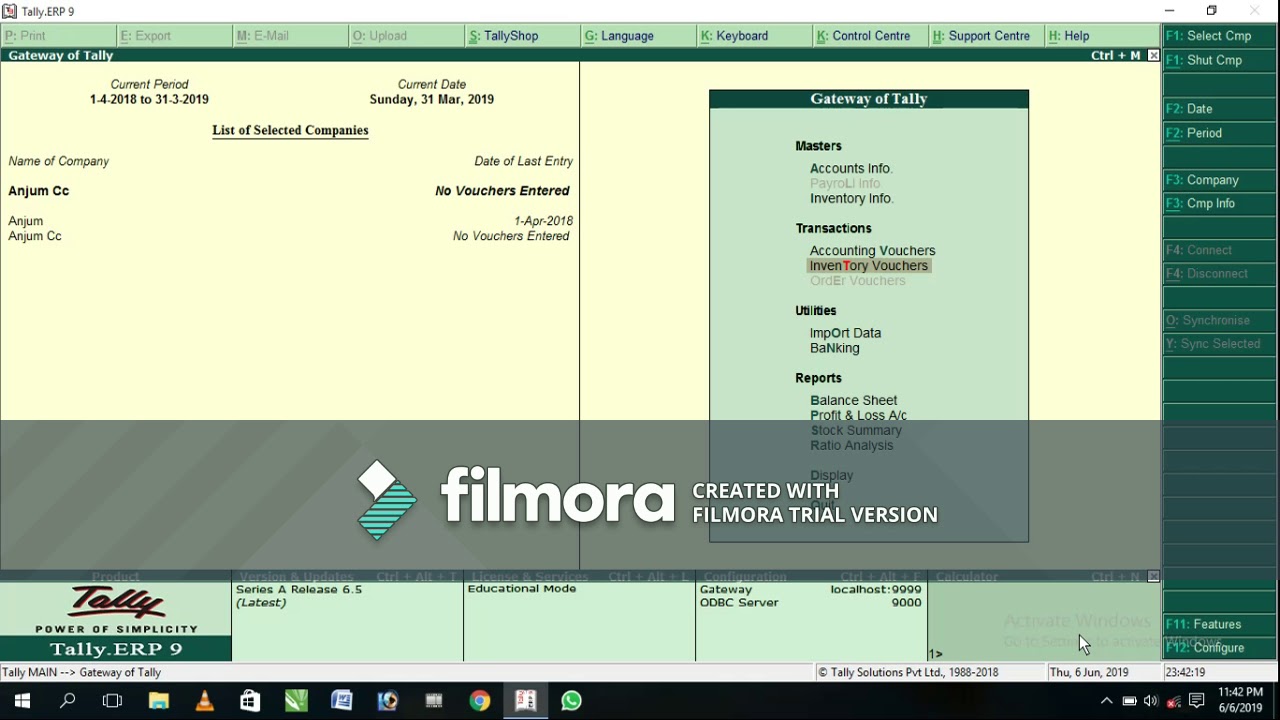This screenshot has width=1280, height=720.
Task: Open the Windows Start menu
Action: 22,701
